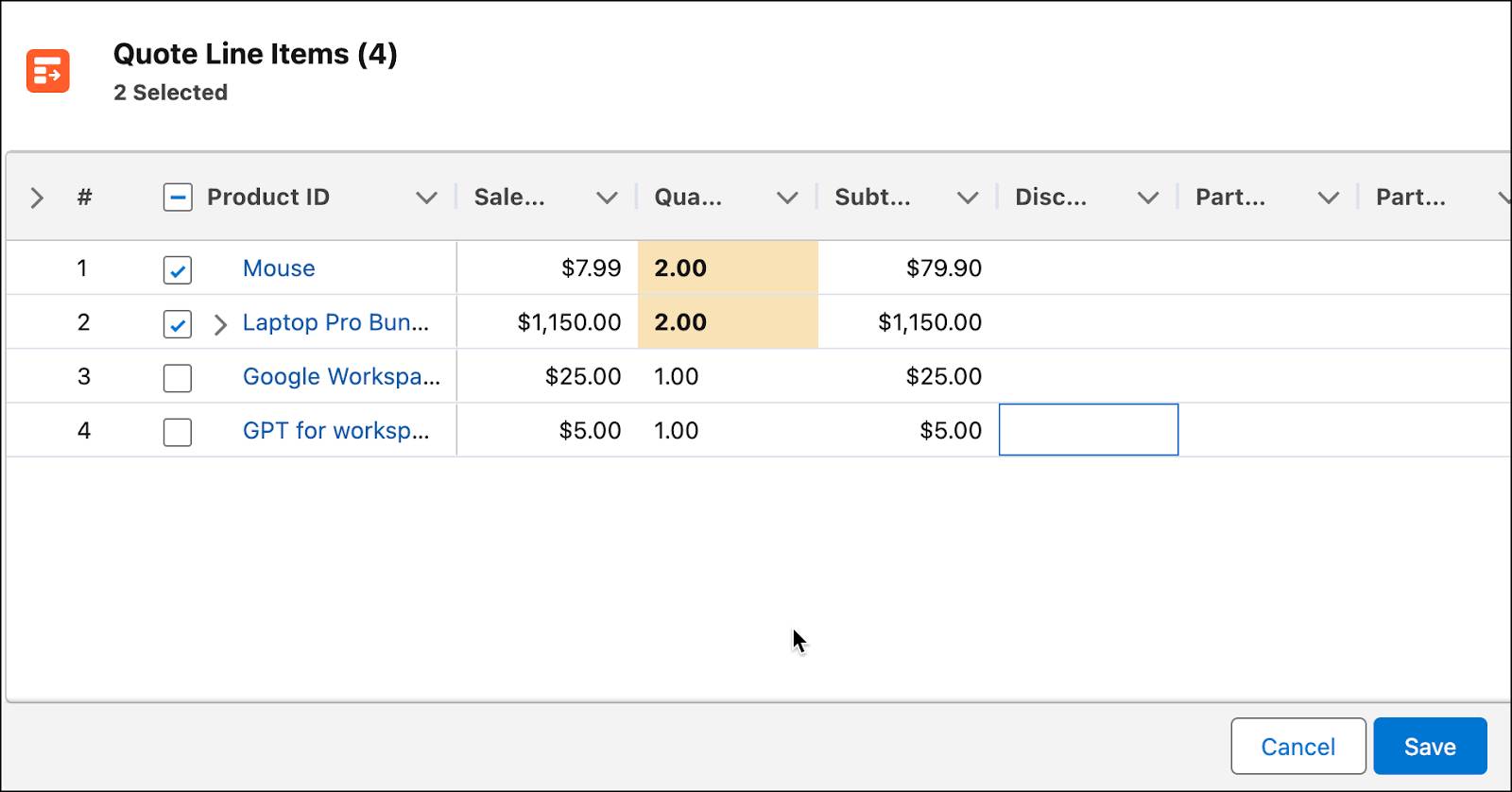
Task: Open the Mouse product link
Action: pyautogui.click(x=279, y=268)
